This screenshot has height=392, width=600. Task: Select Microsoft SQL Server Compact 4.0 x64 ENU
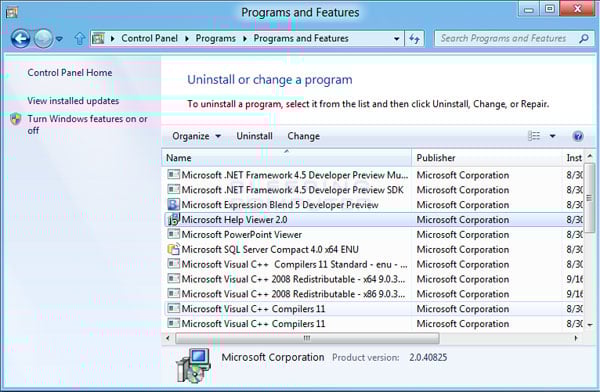(374, 250)
